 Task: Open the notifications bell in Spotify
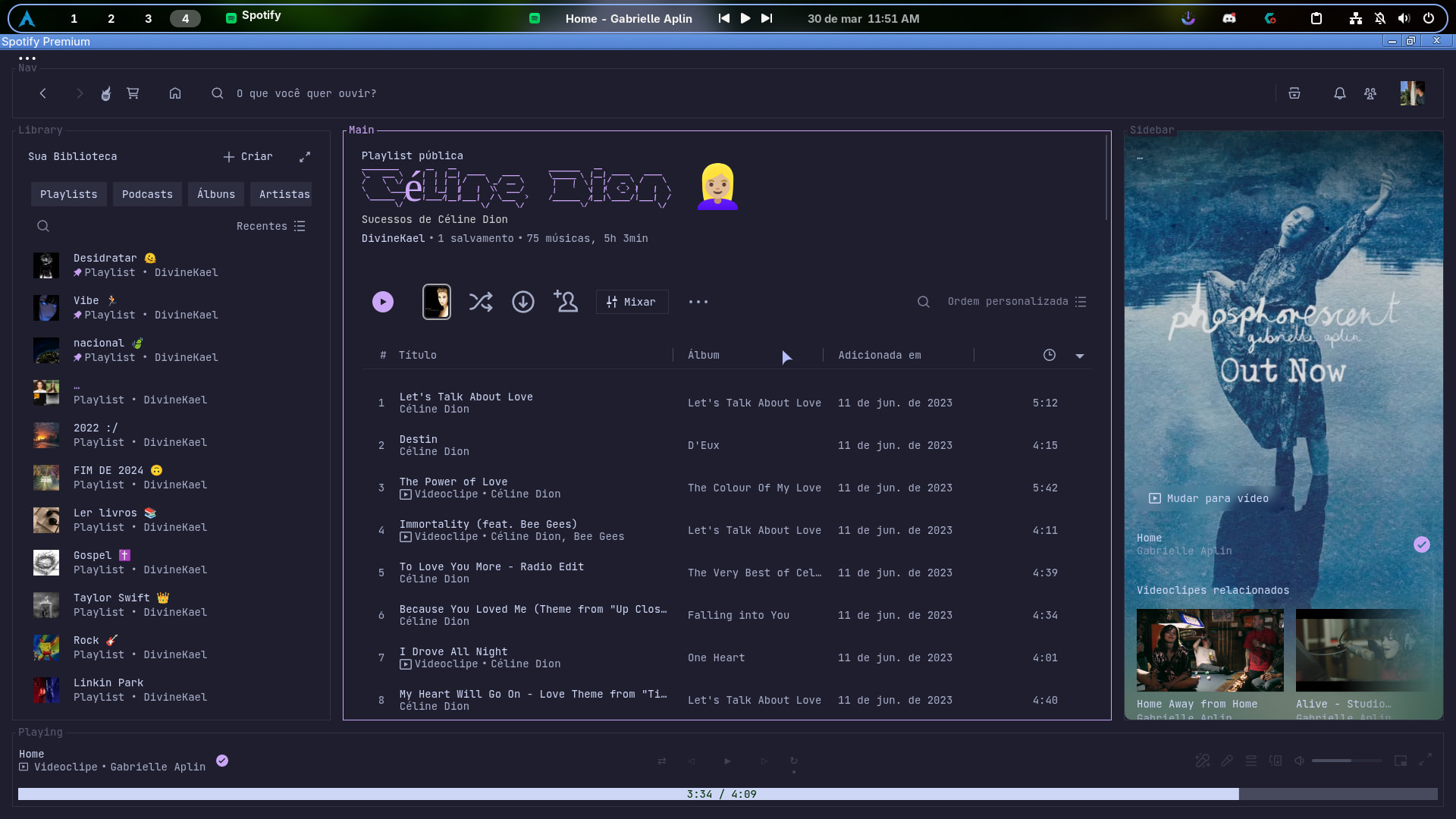(x=1339, y=93)
